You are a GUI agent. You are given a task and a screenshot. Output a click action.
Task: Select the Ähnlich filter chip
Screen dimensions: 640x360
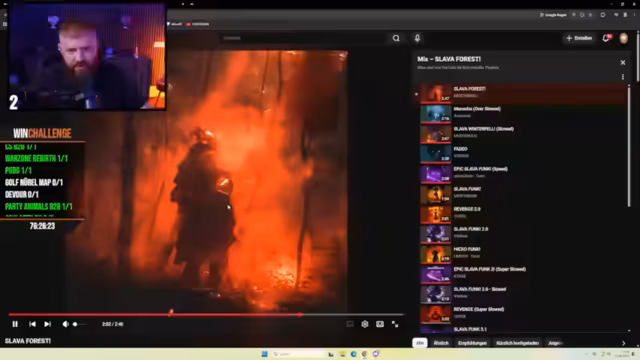(441, 343)
